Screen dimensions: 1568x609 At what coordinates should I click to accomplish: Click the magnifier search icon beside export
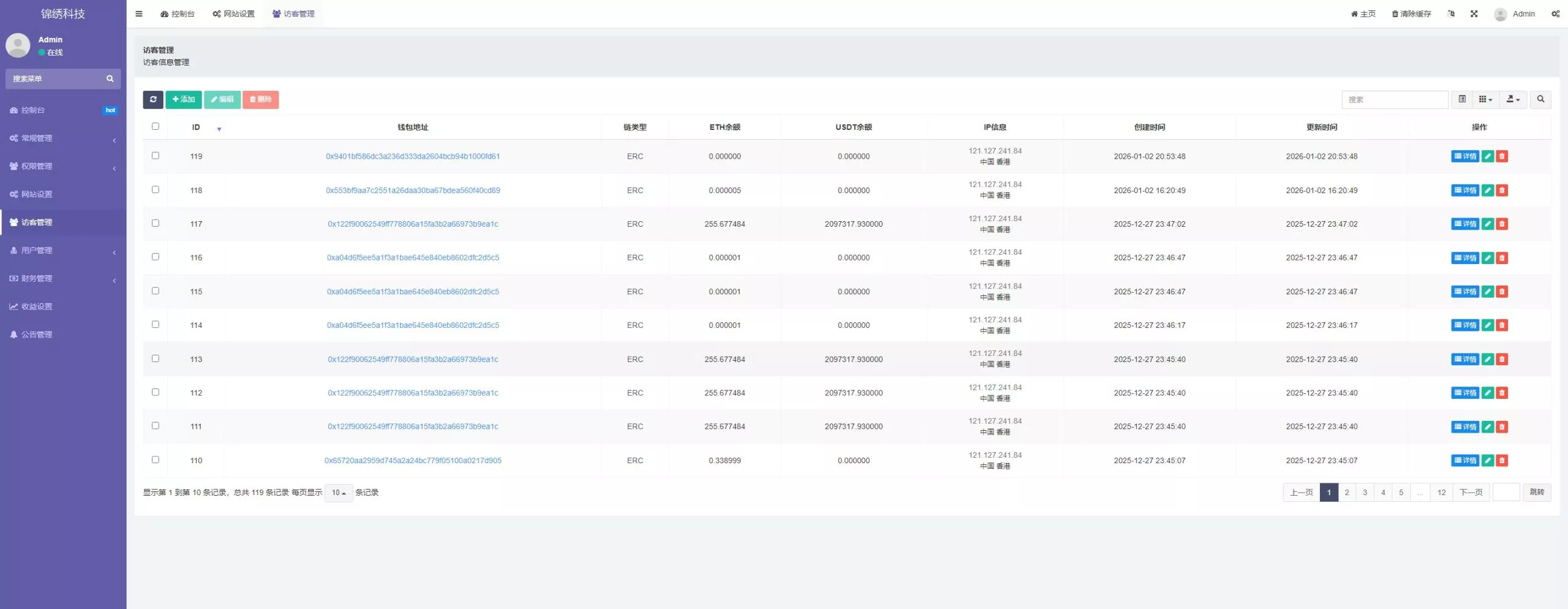tap(1540, 99)
